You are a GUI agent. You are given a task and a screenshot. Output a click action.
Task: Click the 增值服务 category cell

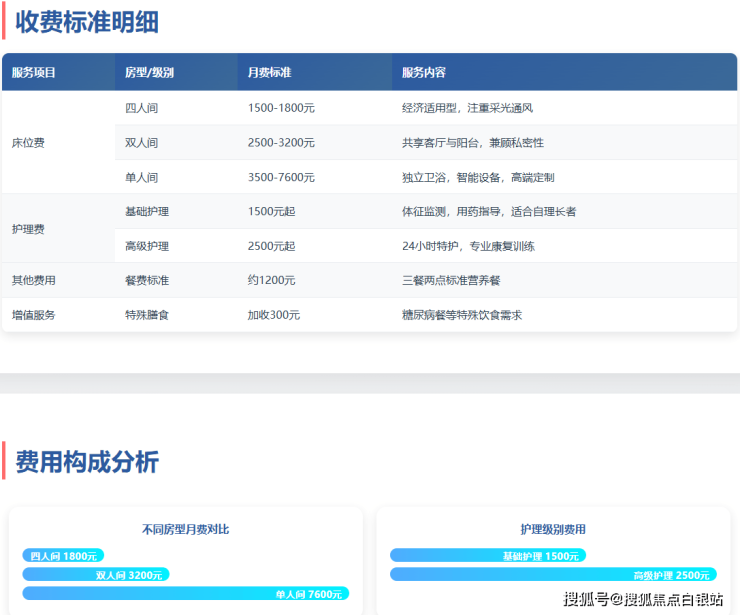(34, 315)
